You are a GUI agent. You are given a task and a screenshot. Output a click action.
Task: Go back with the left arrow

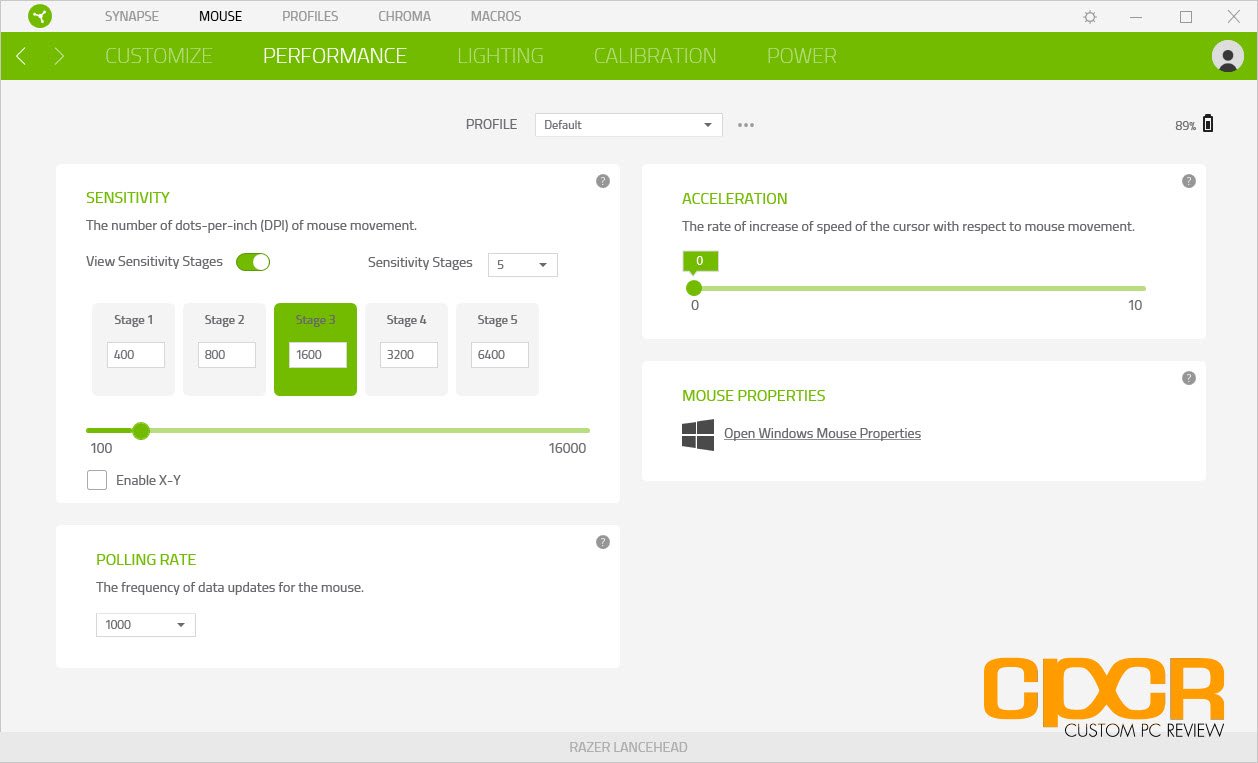coord(21,56)
